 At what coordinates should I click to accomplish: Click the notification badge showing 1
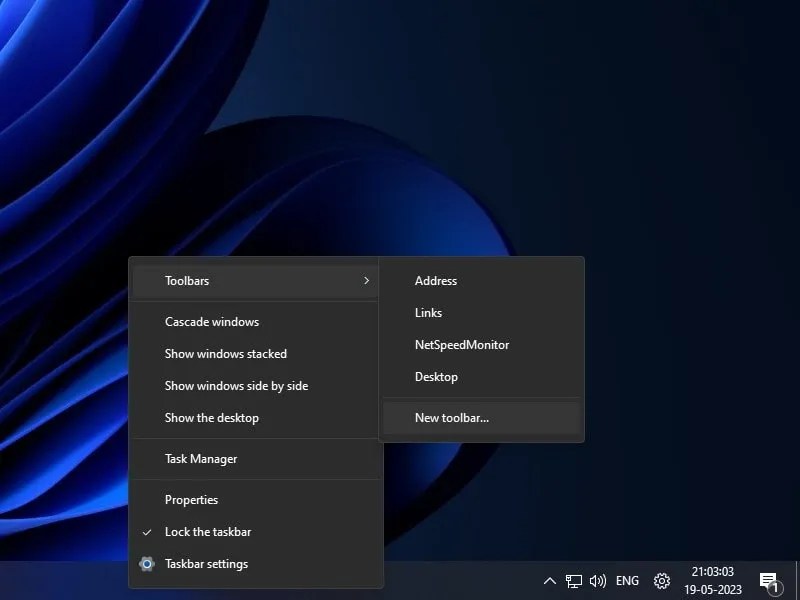(x=774, y=587)
